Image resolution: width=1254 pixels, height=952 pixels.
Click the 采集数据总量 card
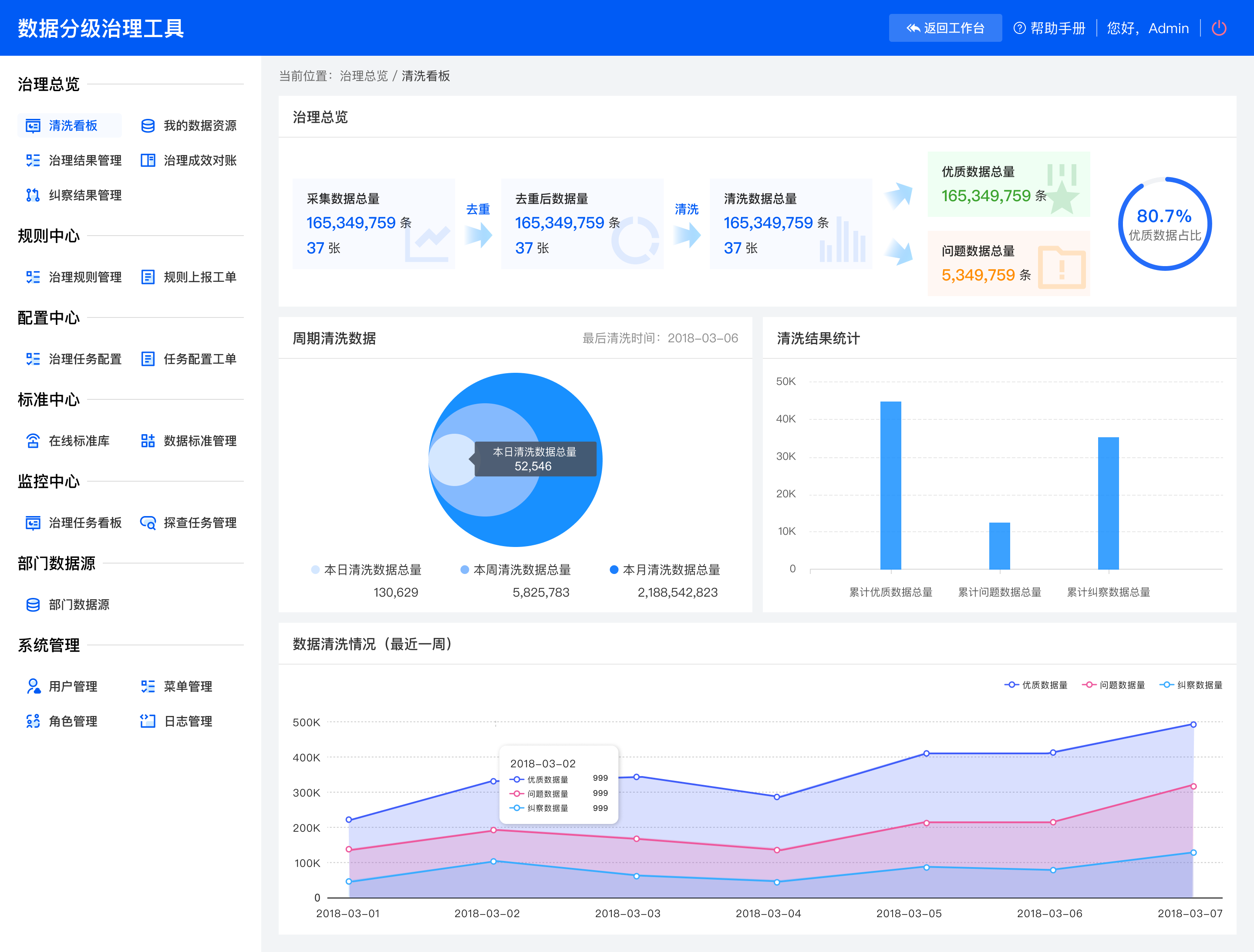coord(374,223)
